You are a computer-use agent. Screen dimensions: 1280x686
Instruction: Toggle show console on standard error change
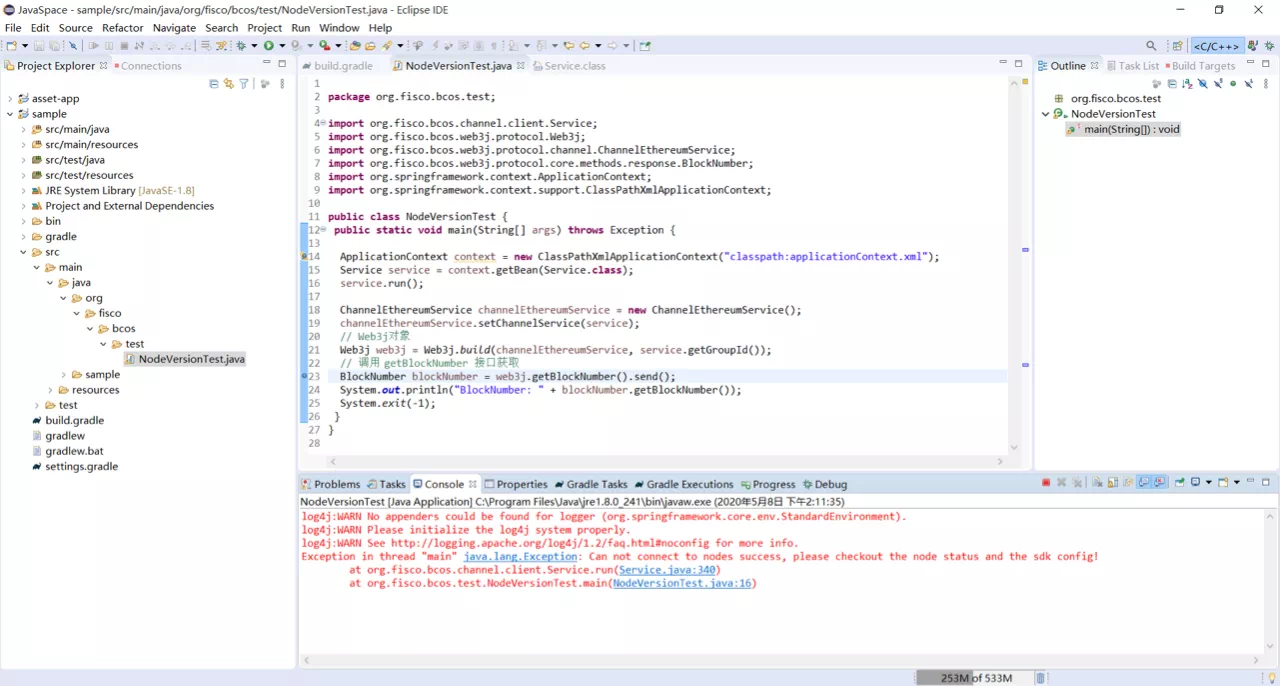click(1160, 483)
